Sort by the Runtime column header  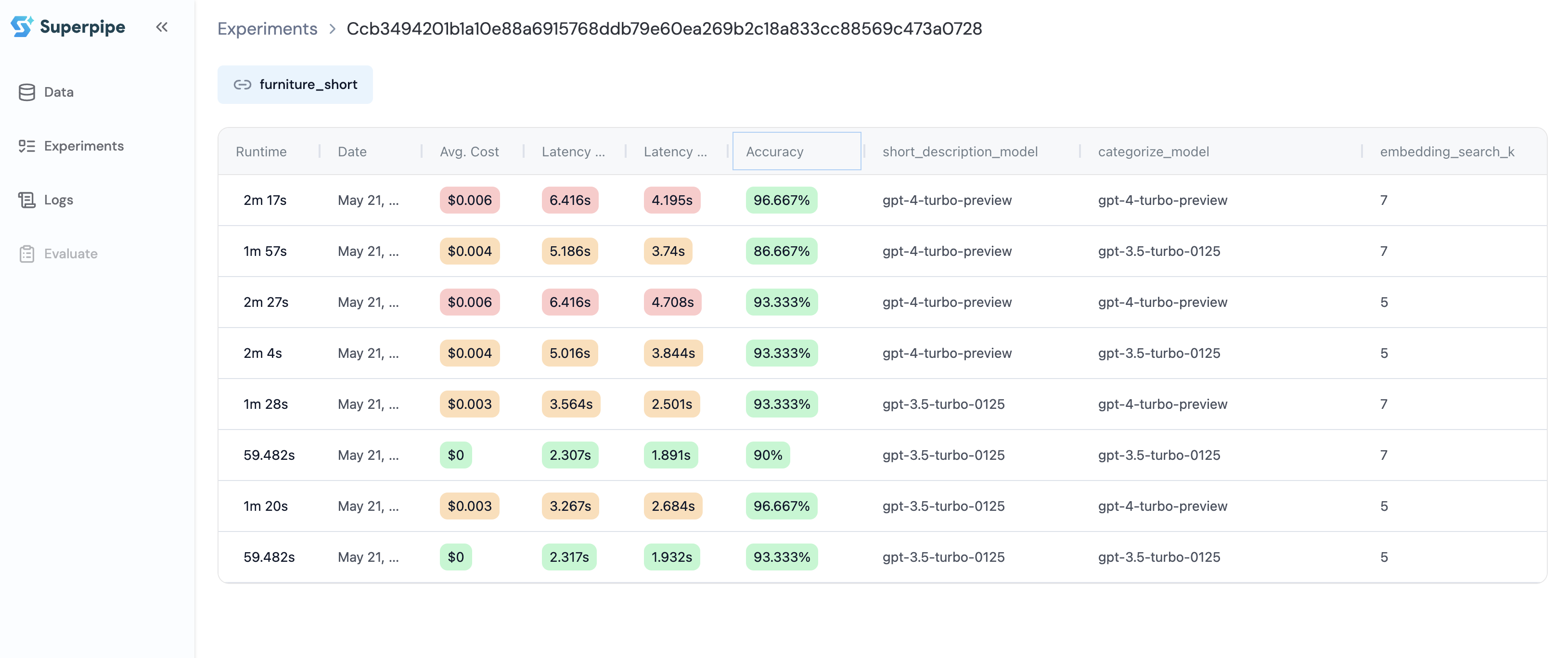pos(261,152)
